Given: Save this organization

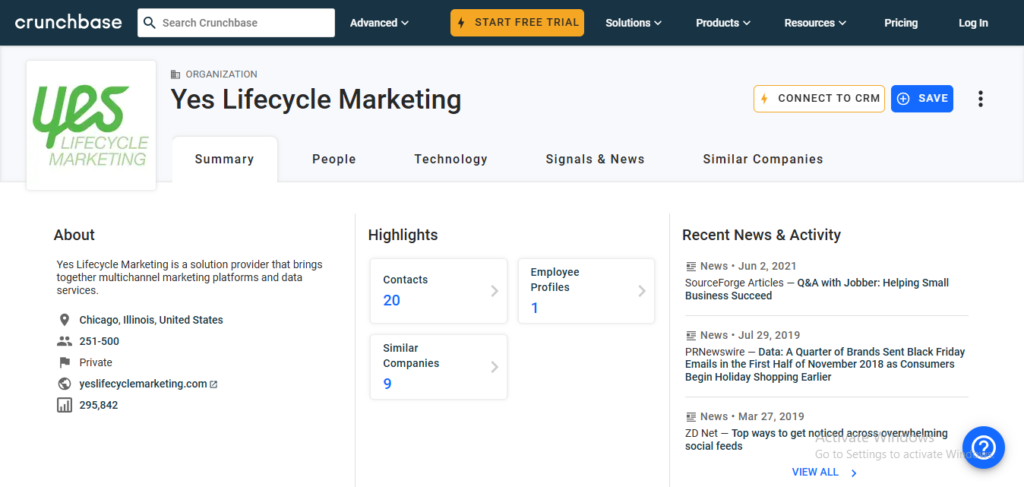Looking at the screenshot, I should pos(922,99).
